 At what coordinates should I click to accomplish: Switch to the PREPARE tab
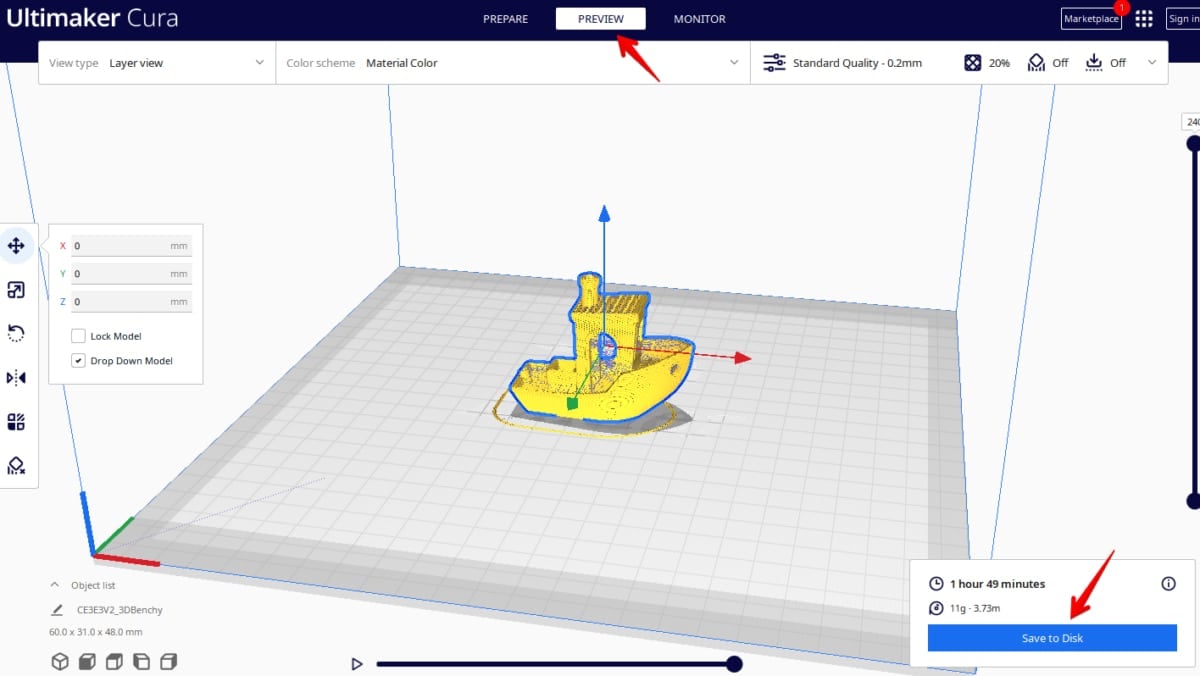point(505,19)
